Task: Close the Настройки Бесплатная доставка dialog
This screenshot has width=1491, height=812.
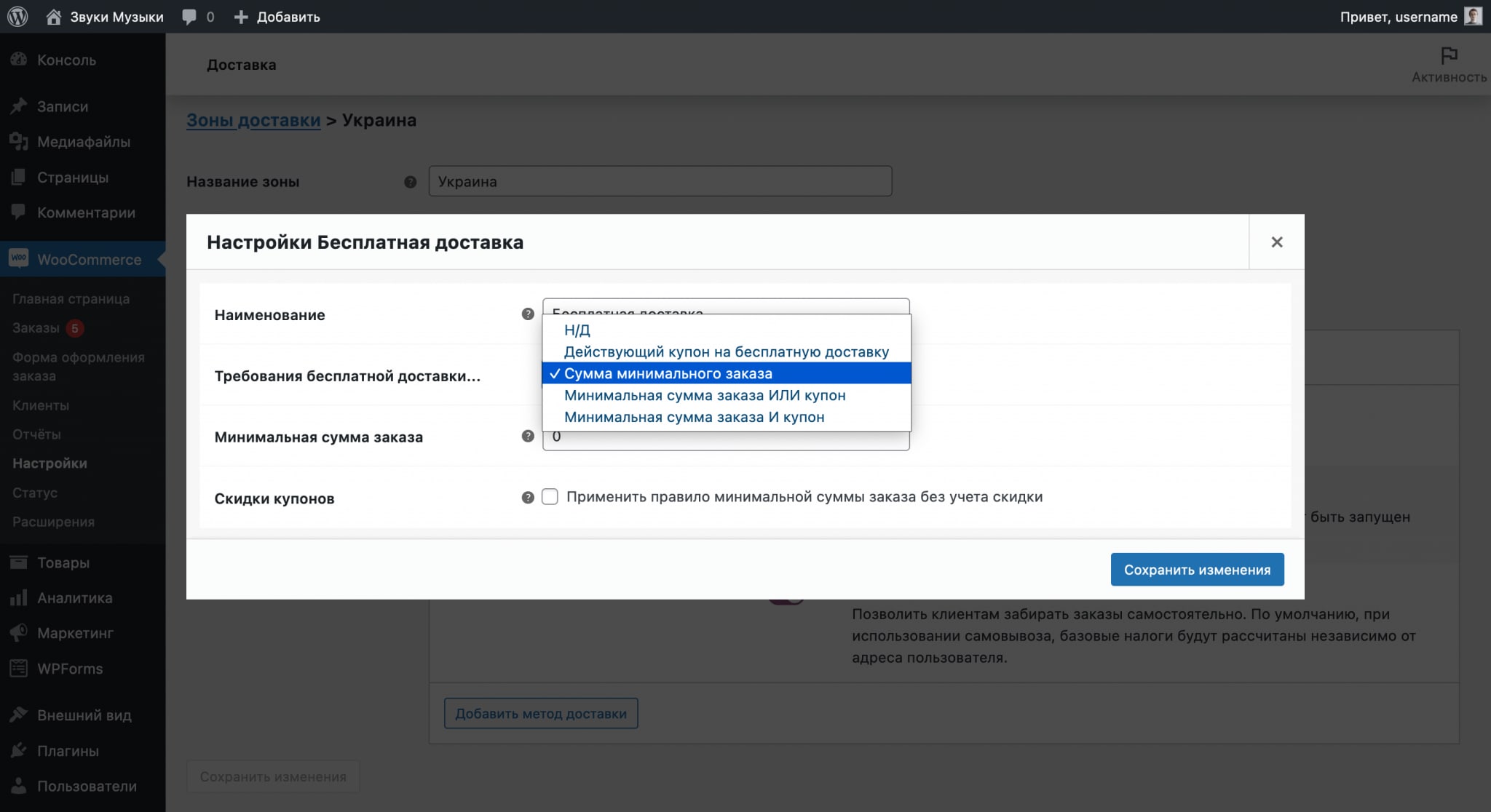Action: pyautogui.click(x=1276, y=242)
